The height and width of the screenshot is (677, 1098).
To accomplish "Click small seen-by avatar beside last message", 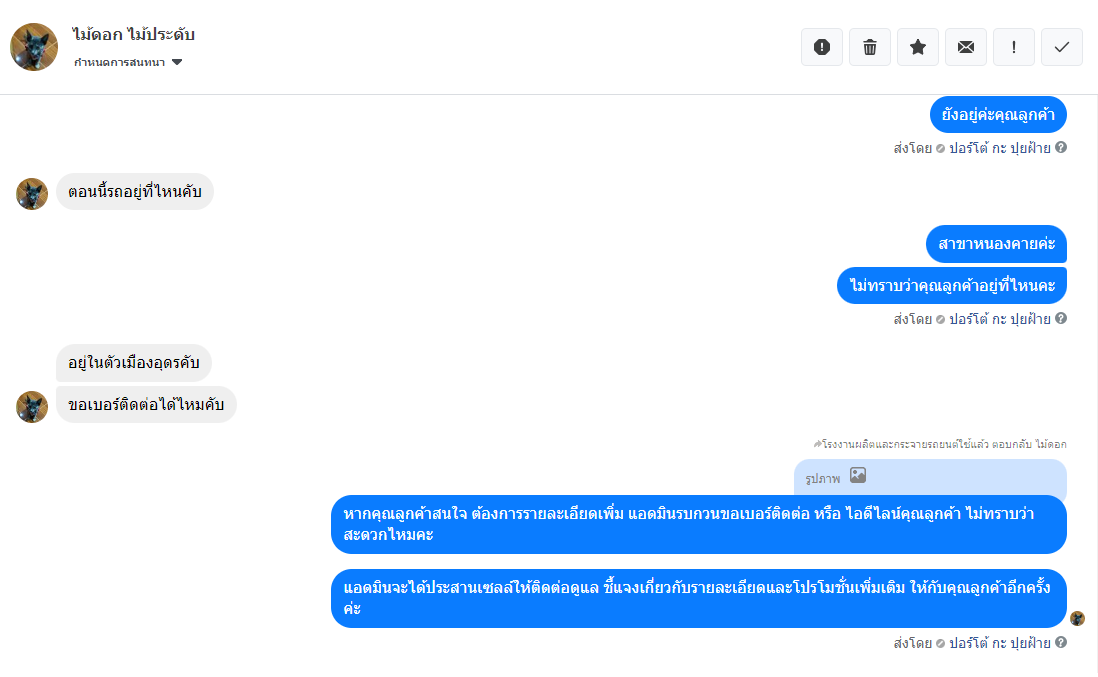I will pos(1077,618).
